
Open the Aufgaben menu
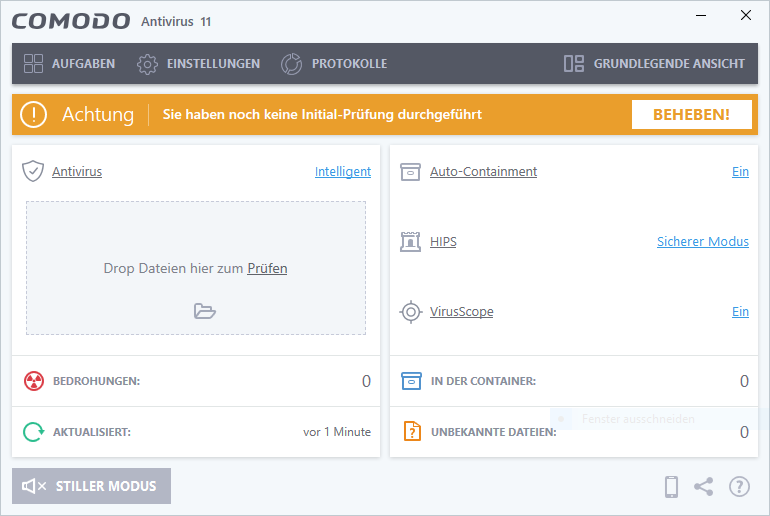[69, 63]
